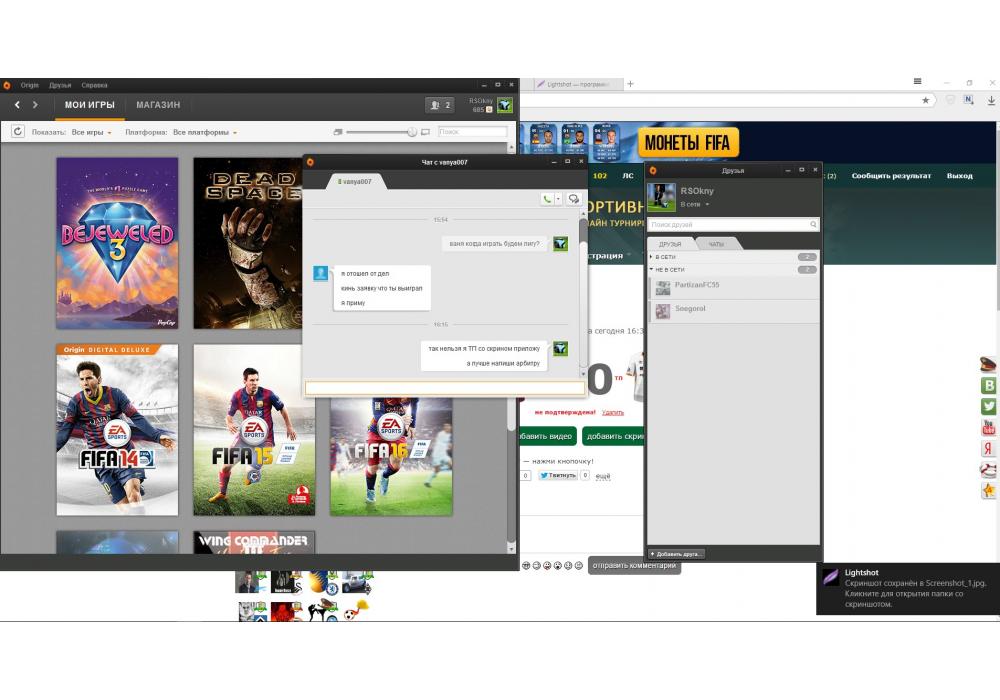Refresh the Origin game library
The image size is (1000, 700).
coord(18,131)
